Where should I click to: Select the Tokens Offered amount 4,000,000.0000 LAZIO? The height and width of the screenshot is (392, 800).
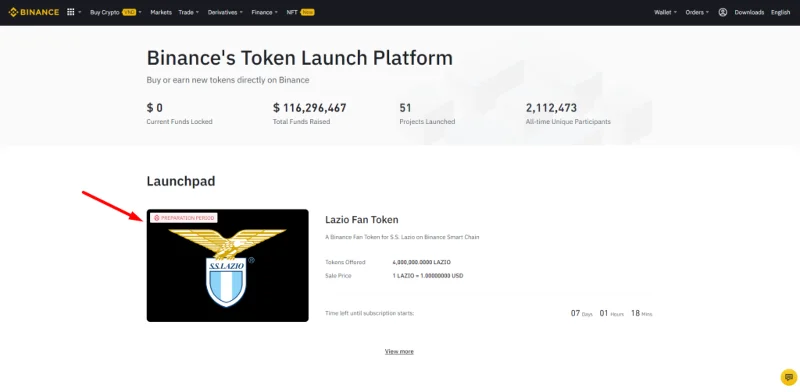coord(421,262)
